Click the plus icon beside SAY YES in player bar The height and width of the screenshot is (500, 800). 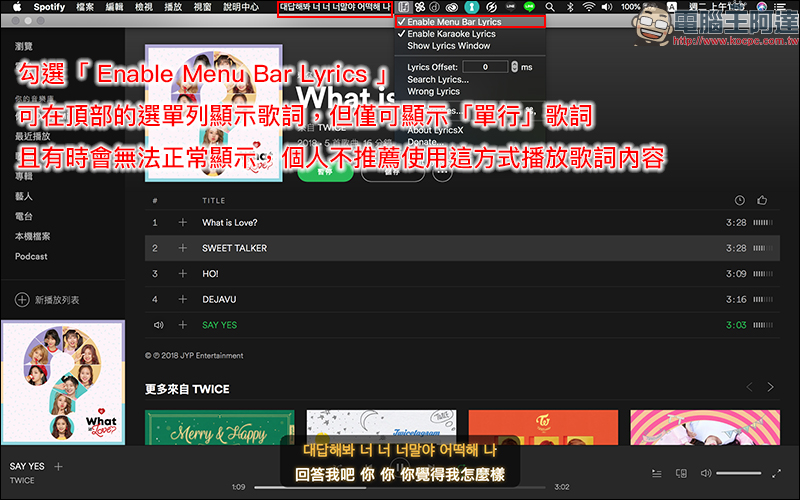tap(59, 466)
